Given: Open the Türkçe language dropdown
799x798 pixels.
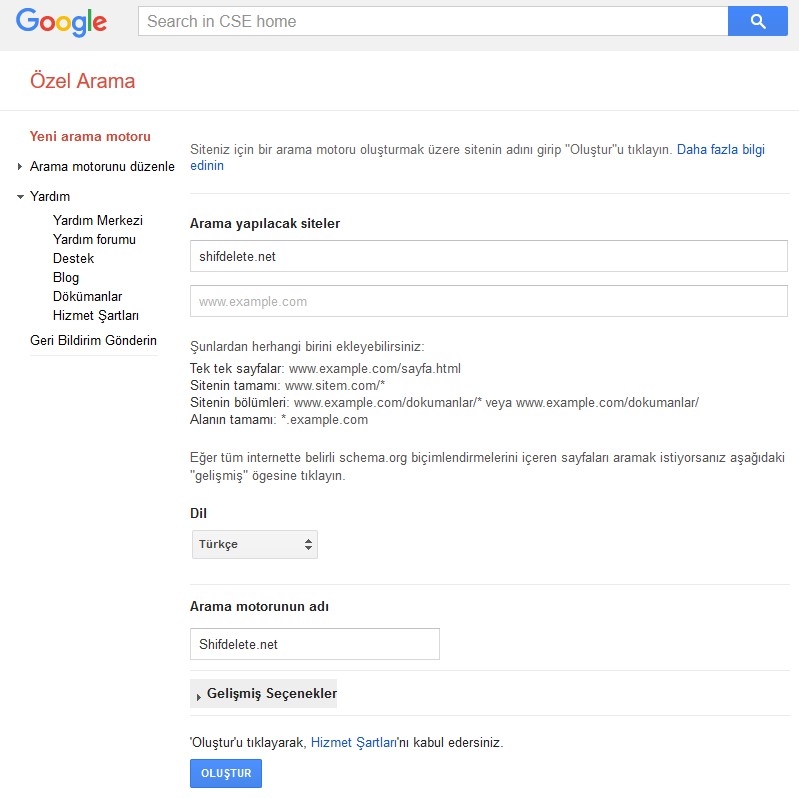Looking at the screenshot, I should click(x=255, y=544).
